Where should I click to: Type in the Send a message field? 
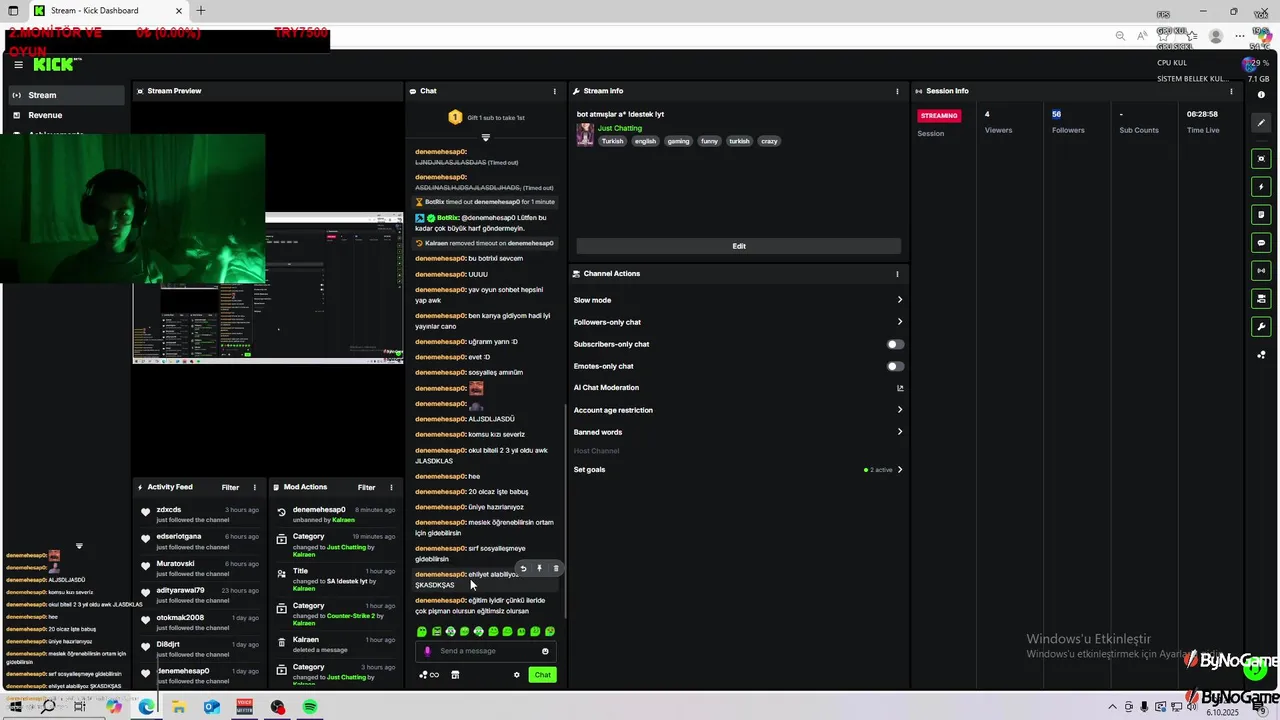point(488,651)
